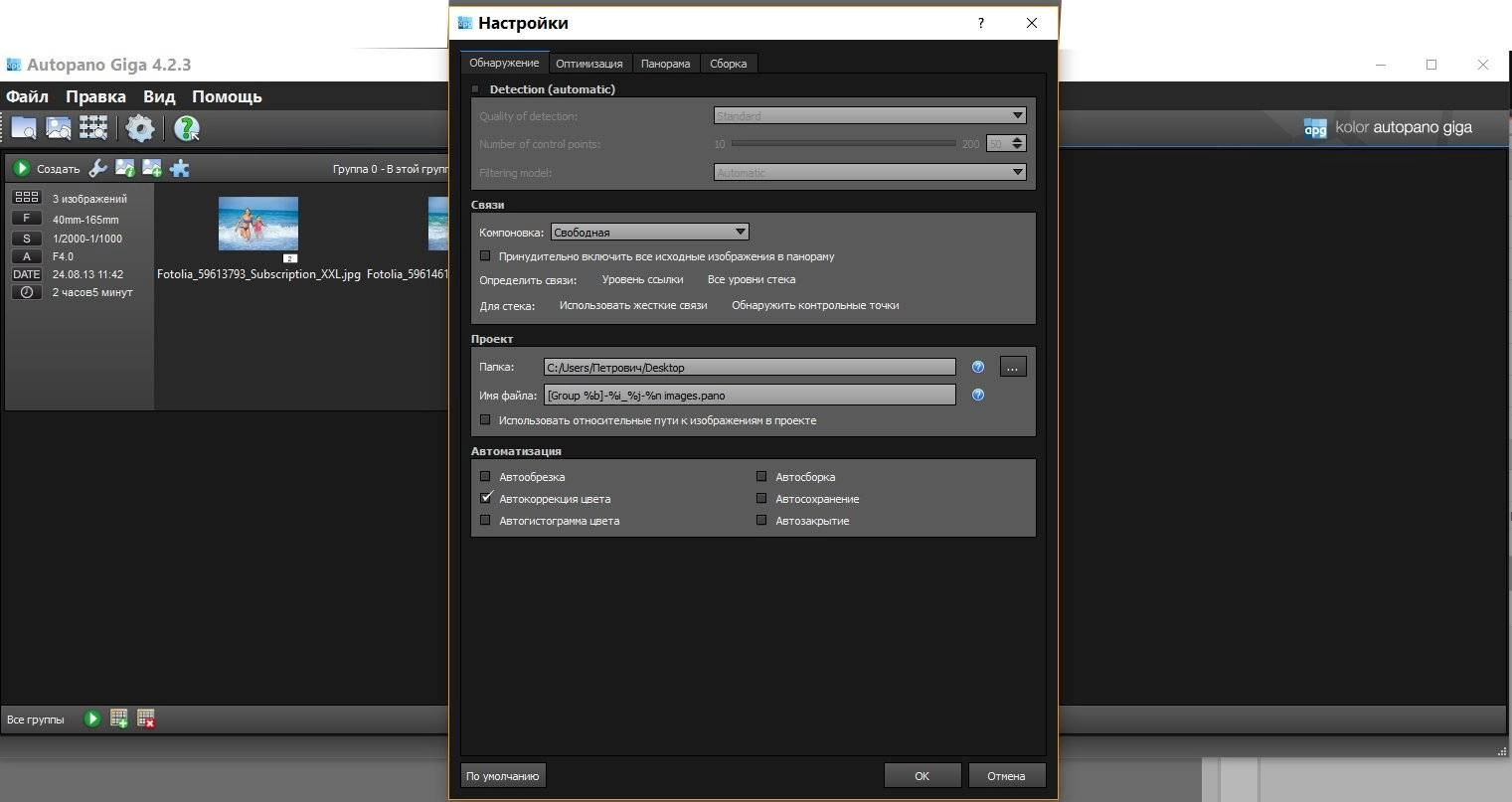Select the Fotolia_59613793 beach thumbnail

258,224
